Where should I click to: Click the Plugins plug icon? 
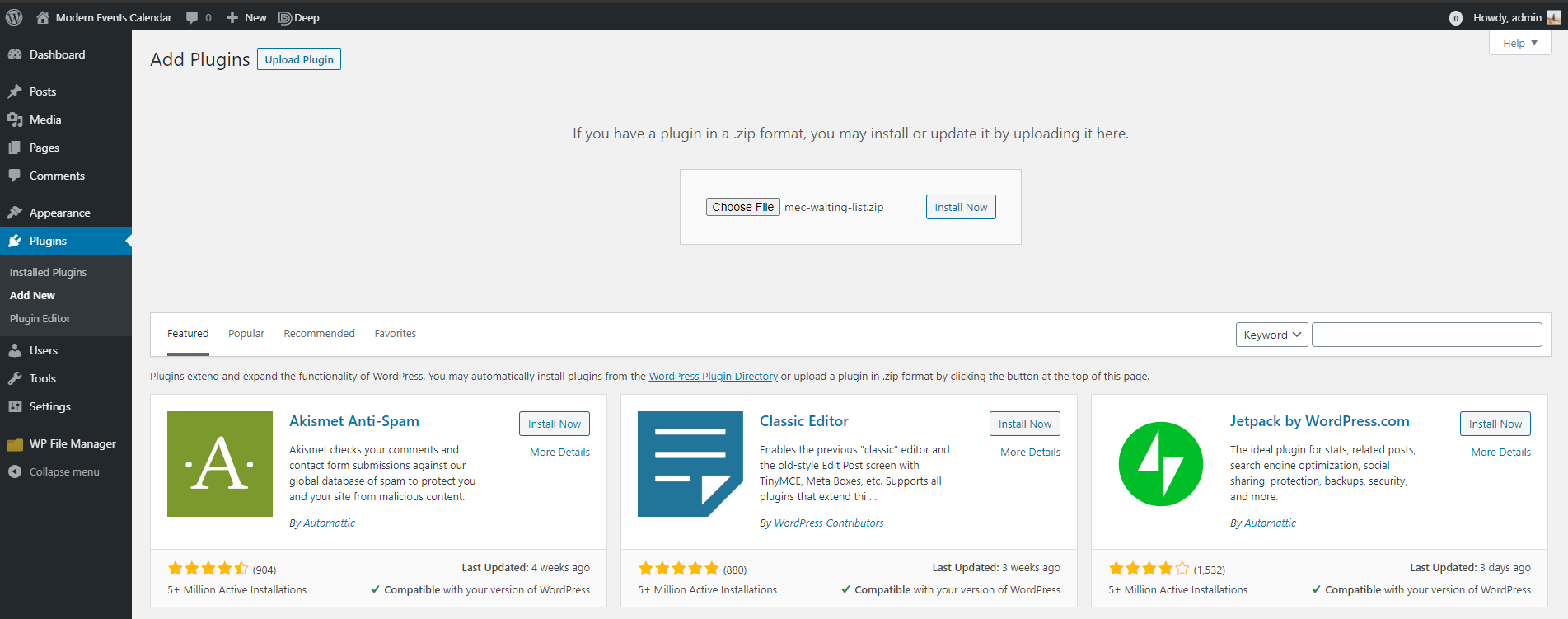pyautogui.click(x=15, y=241)
